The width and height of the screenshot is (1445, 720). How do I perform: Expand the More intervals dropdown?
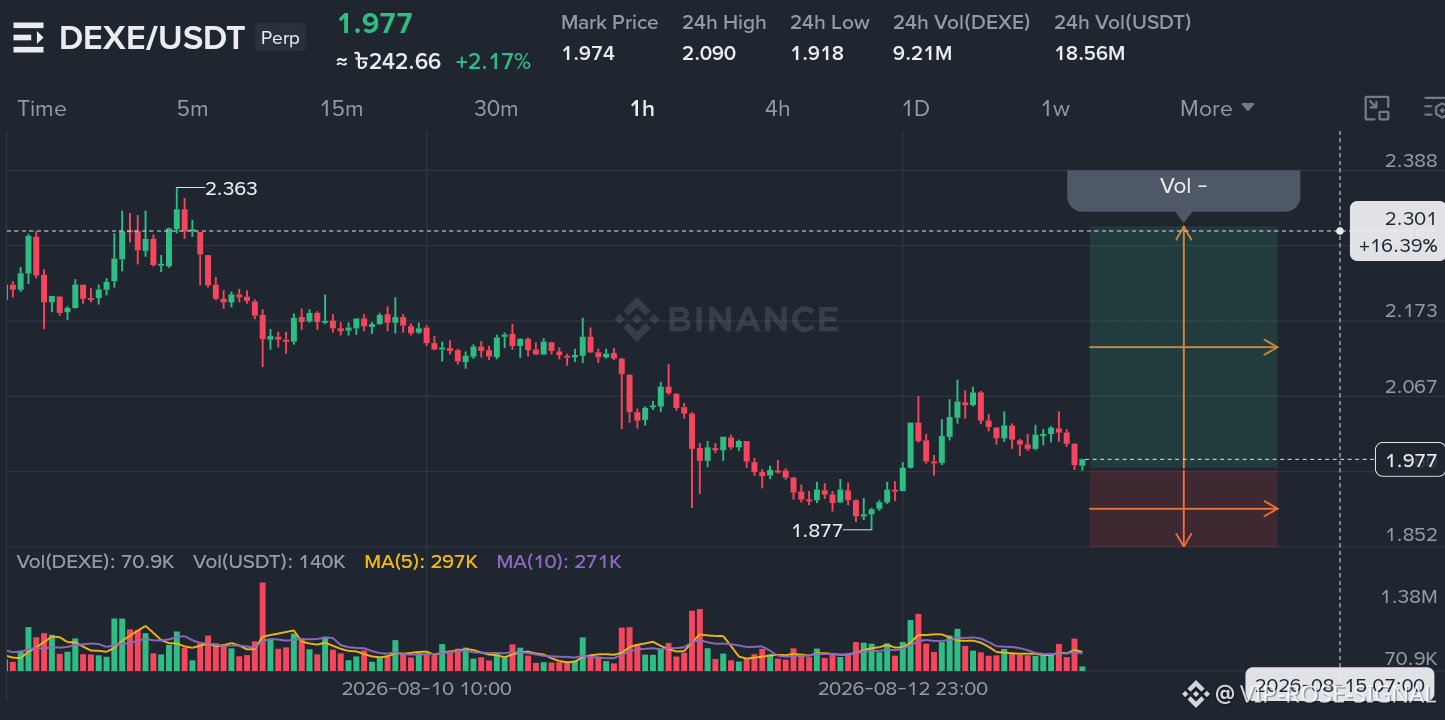pyautogui.click(x=1217, y=108)
